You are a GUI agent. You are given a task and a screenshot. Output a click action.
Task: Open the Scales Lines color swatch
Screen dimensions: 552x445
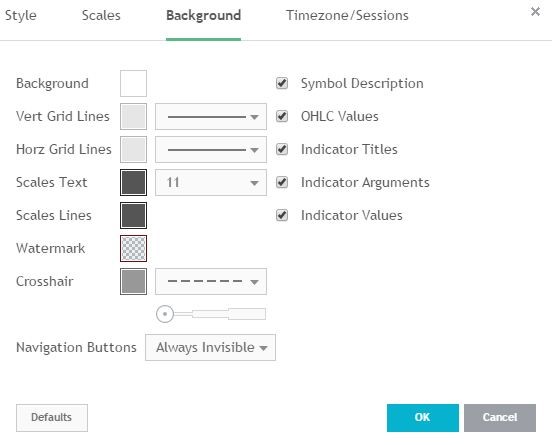pos(133,215)
